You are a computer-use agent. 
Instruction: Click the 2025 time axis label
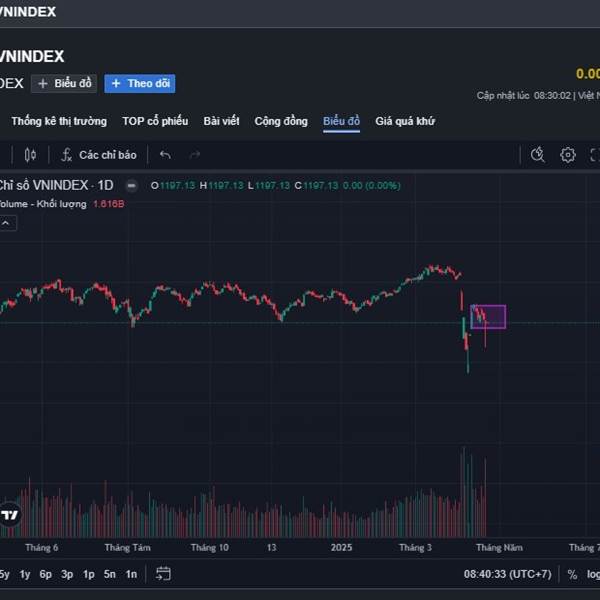click(341, 548)
